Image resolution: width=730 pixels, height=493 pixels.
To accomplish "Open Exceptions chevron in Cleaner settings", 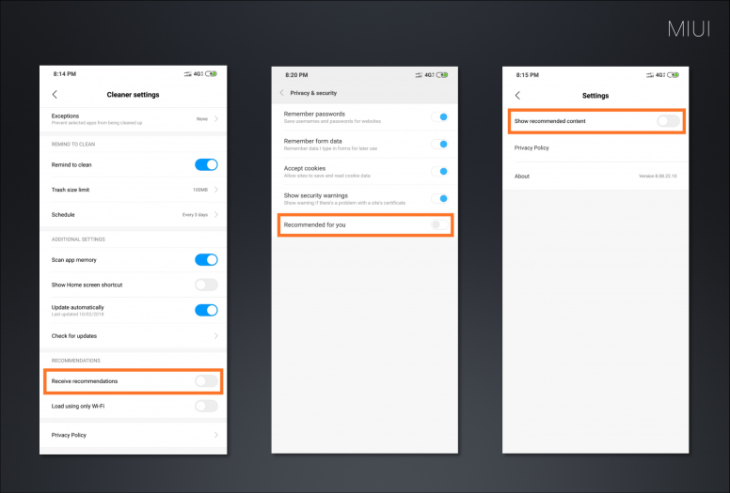I will (216, 119).
